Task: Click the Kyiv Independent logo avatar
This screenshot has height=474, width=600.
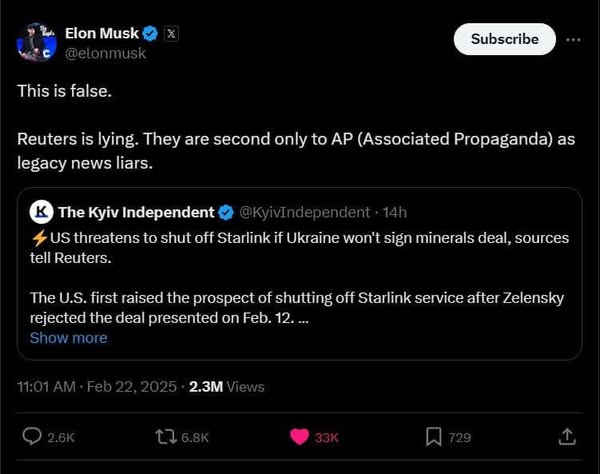Action: coord(41,212)
